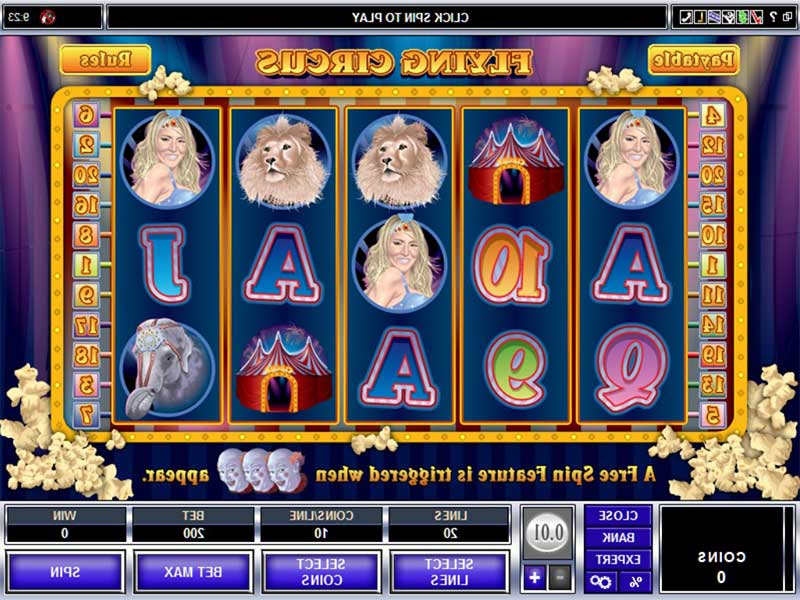The image size is (800, 600).
Task: Click the question mark help icon
Action: (773, 17)
